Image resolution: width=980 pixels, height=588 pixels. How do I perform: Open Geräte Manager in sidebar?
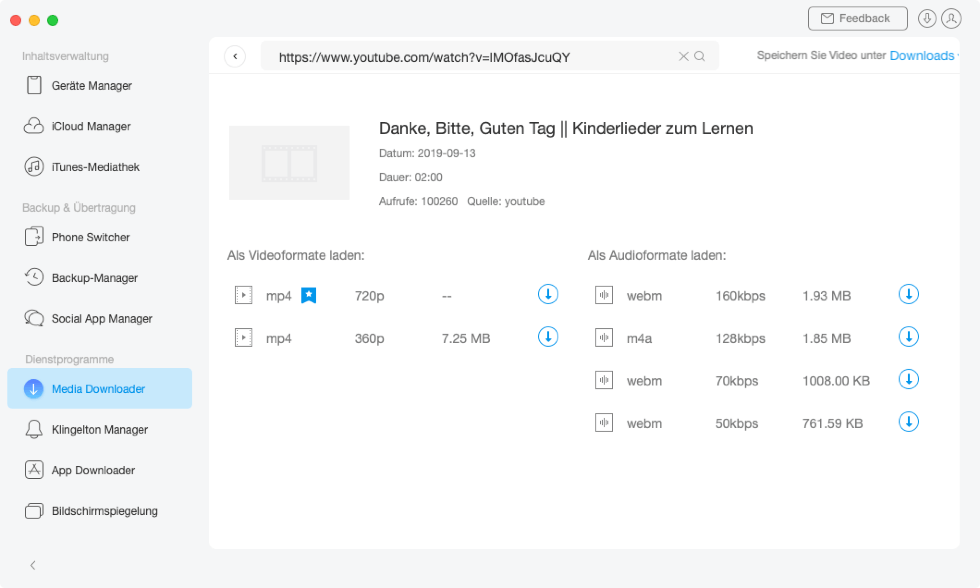point(92,86)
